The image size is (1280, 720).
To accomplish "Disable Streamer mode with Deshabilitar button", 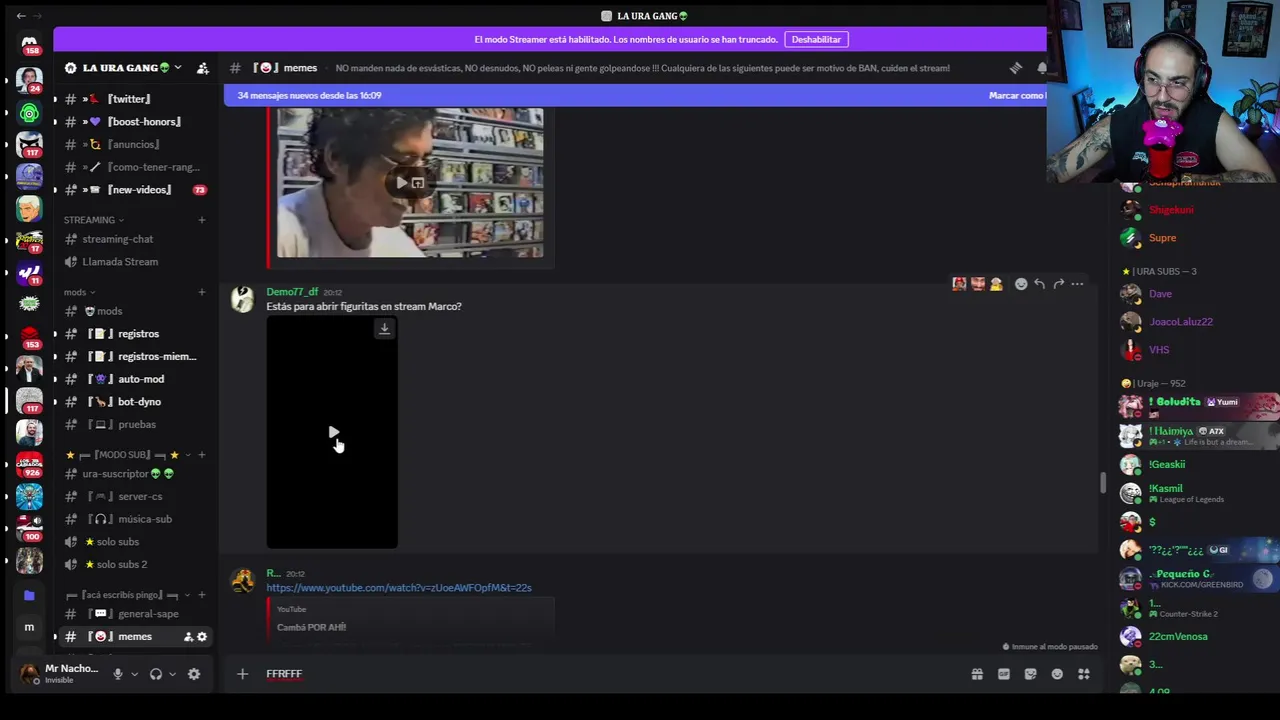I will [816, 39].
